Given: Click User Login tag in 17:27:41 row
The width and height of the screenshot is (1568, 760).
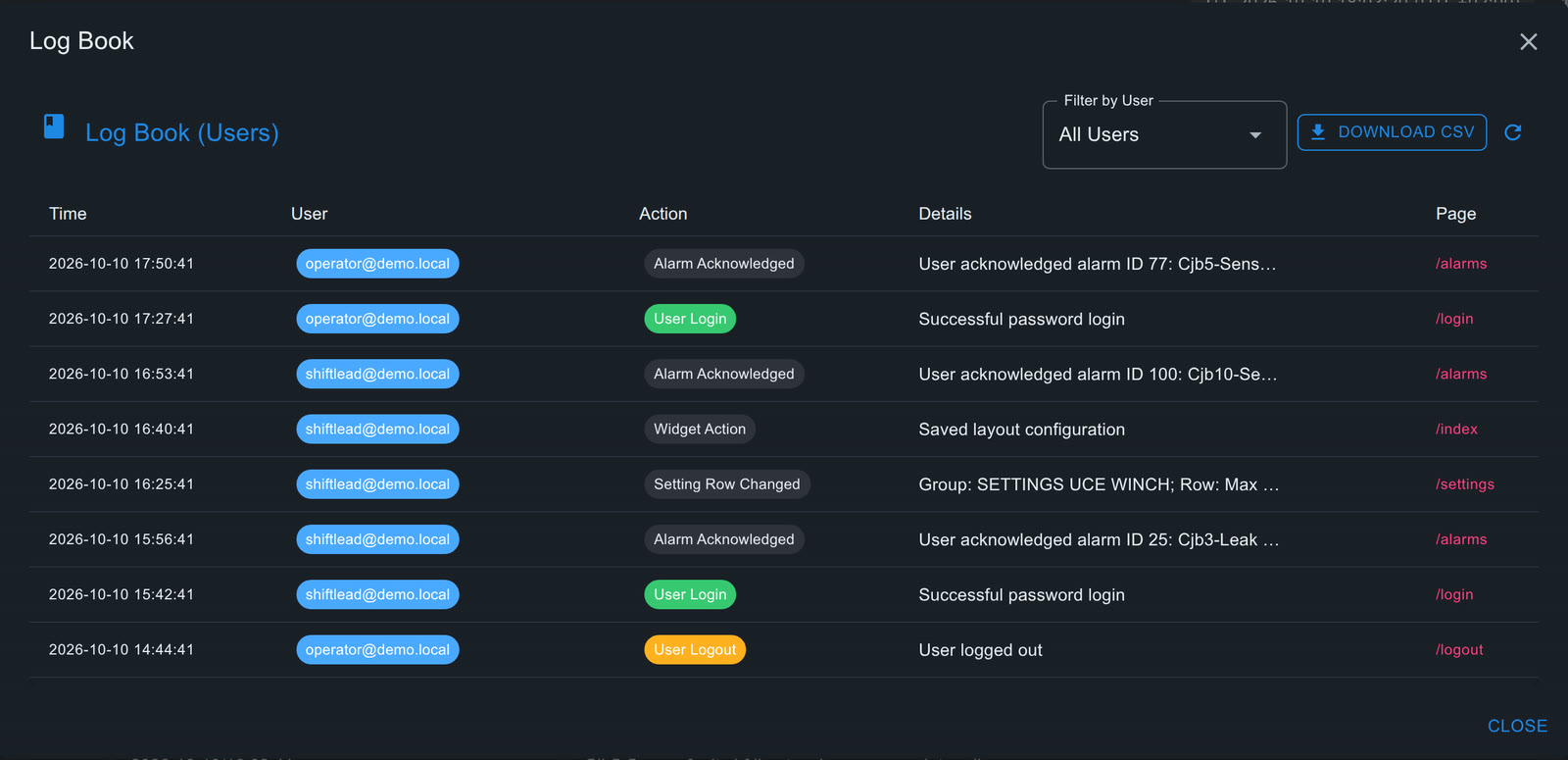Looking at the screenshot, I should pos(690,319).
